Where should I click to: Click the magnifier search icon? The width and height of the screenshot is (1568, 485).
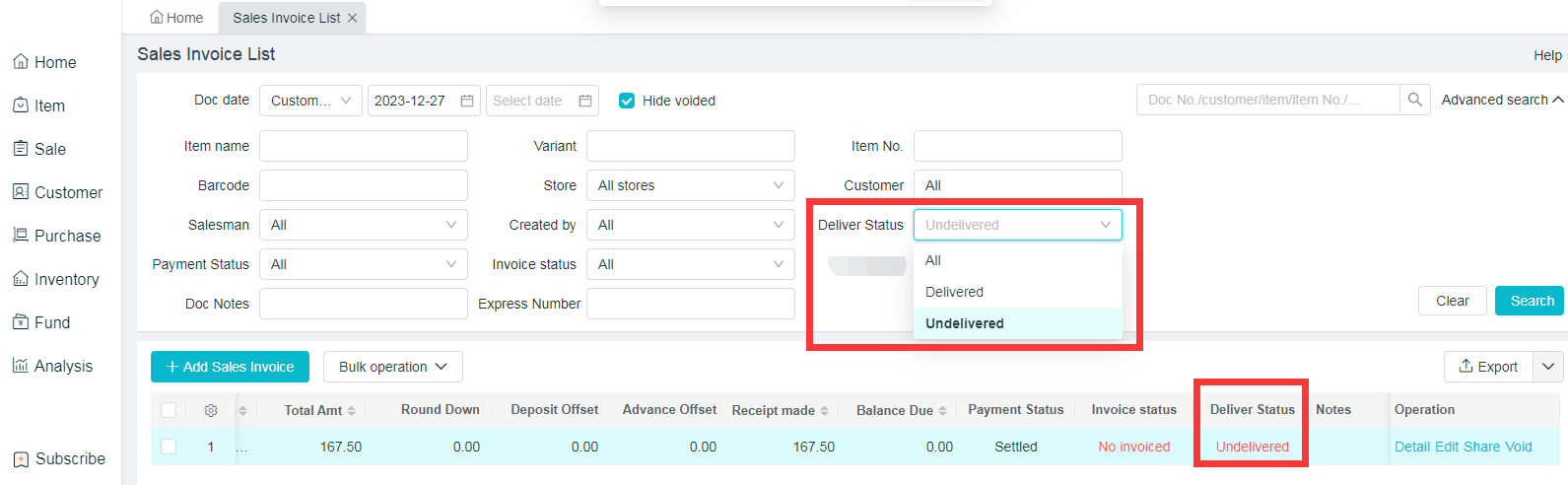pyautogui.click(x=1414, y=100)
